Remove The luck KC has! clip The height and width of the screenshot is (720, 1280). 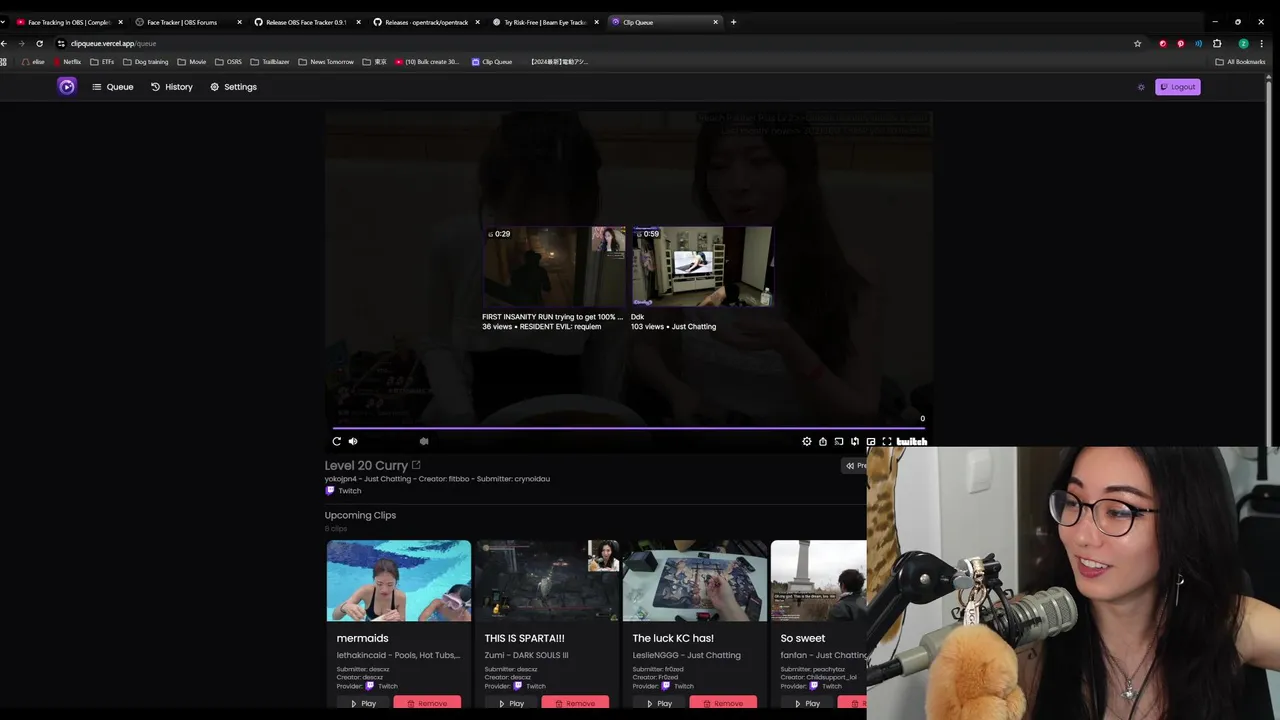click(723, 703)
